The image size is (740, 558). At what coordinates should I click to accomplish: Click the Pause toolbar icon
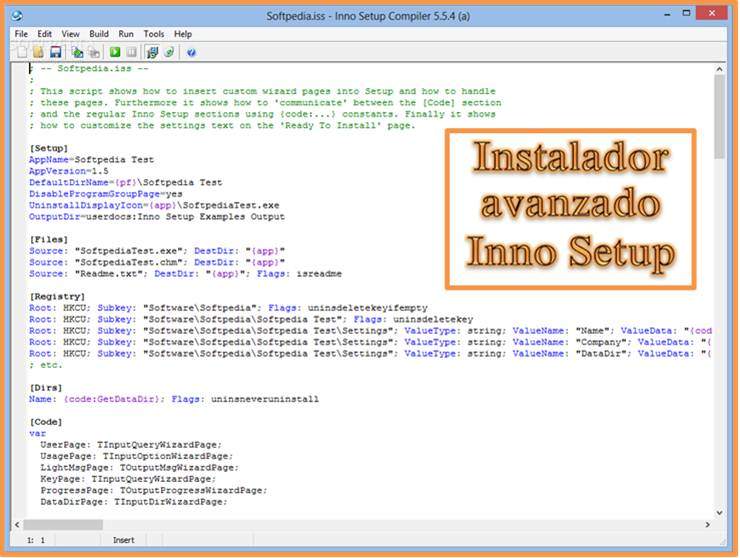click(x=132, y=52)
